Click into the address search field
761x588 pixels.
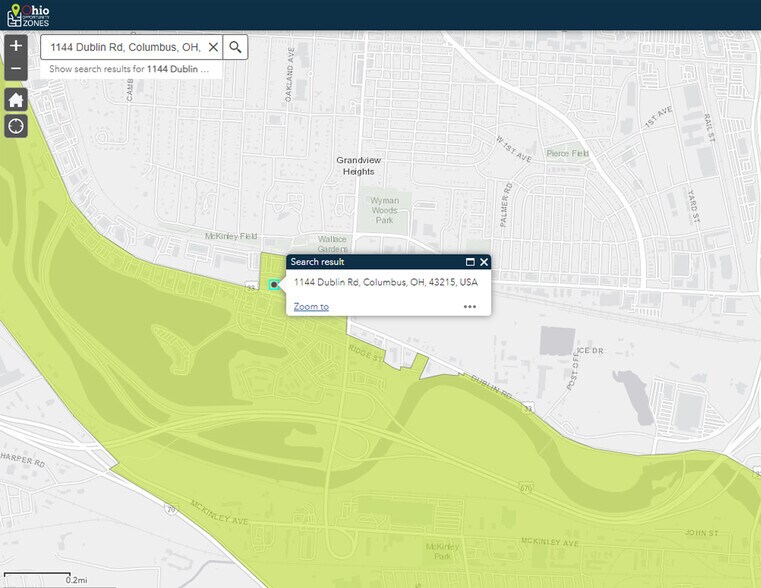pos(122,47)
